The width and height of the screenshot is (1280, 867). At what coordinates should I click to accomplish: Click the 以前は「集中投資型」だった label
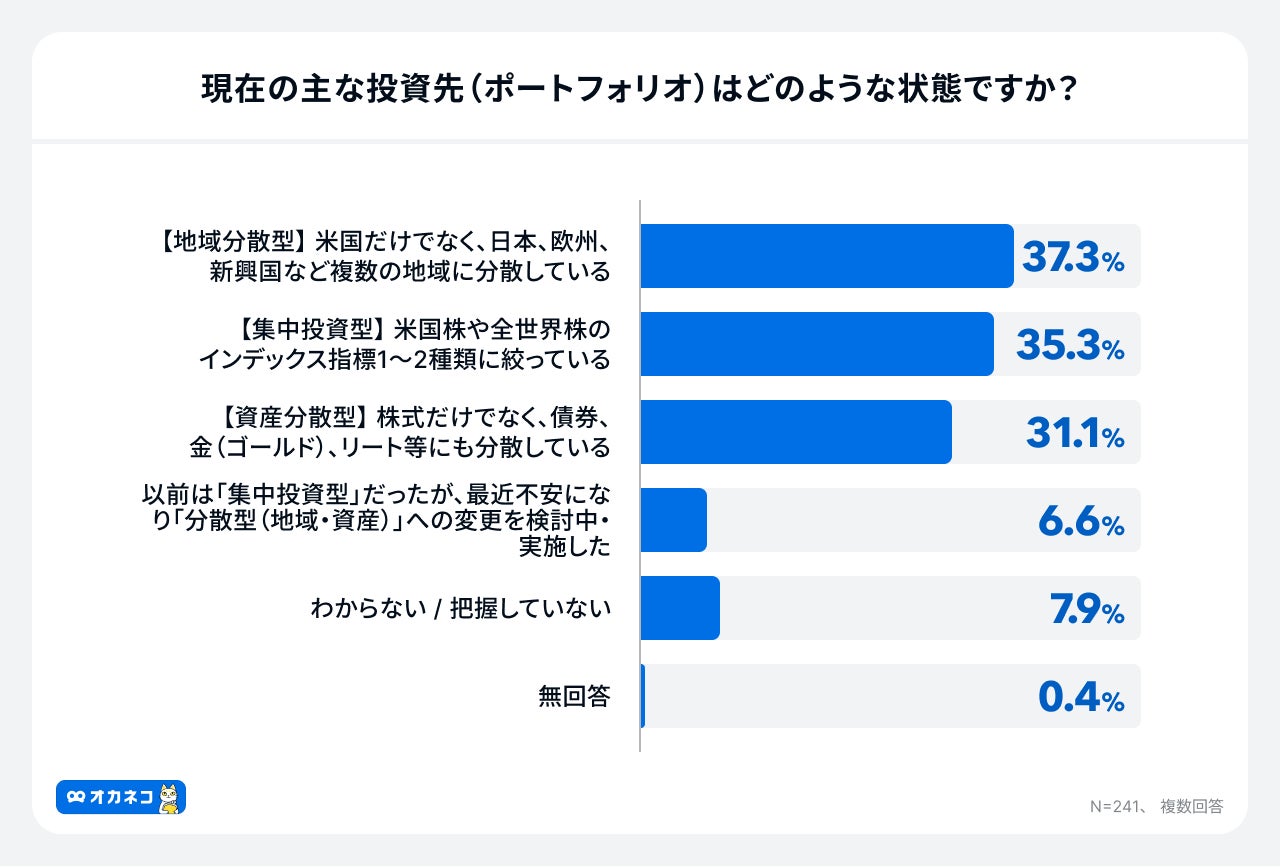click(376, 520)
